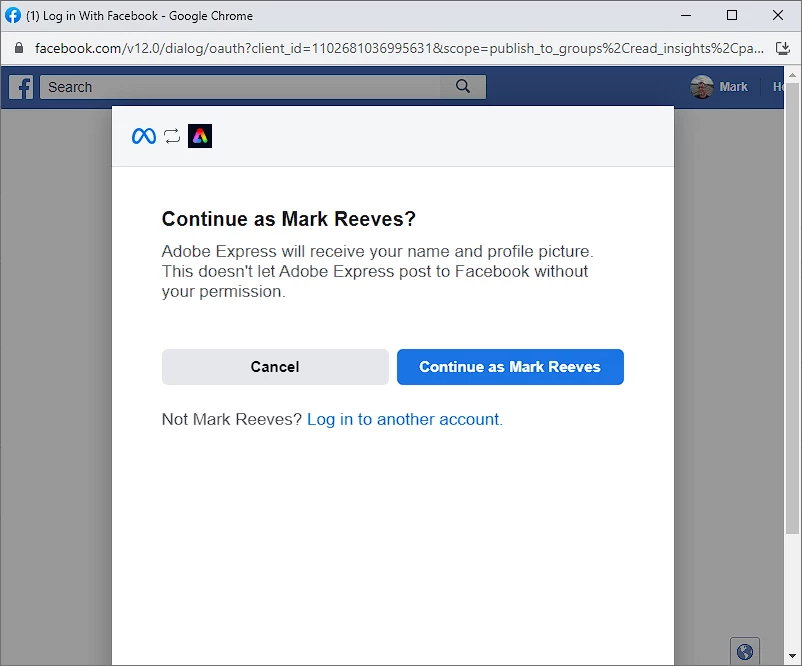This screenshot has width=802, height=666.
Task: Click the scrollbar down arrow
Action: point(792,656)
